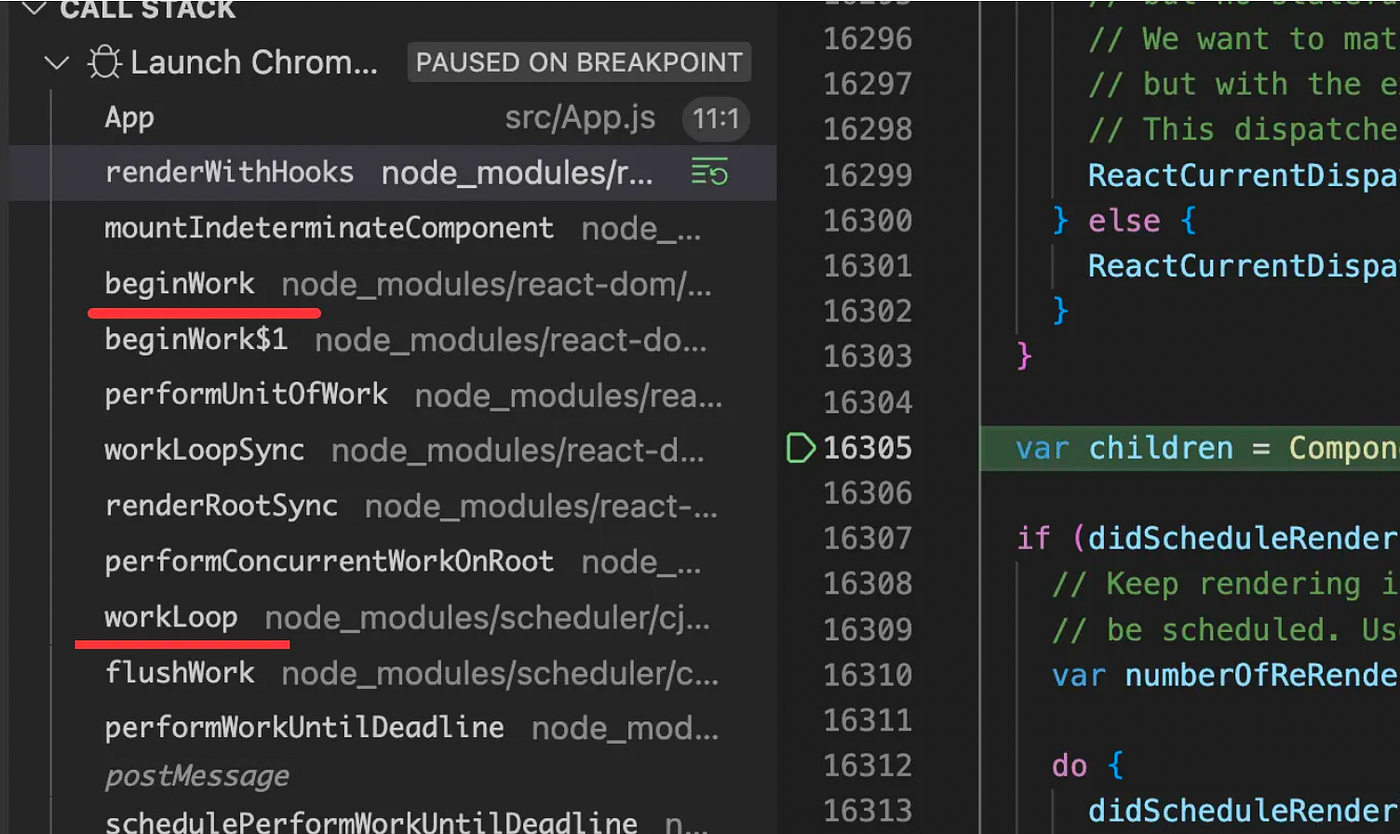Click the '// be scheduled. Us' comment line
This screenshot has height=834, width=1400.
coord(1225,630)
